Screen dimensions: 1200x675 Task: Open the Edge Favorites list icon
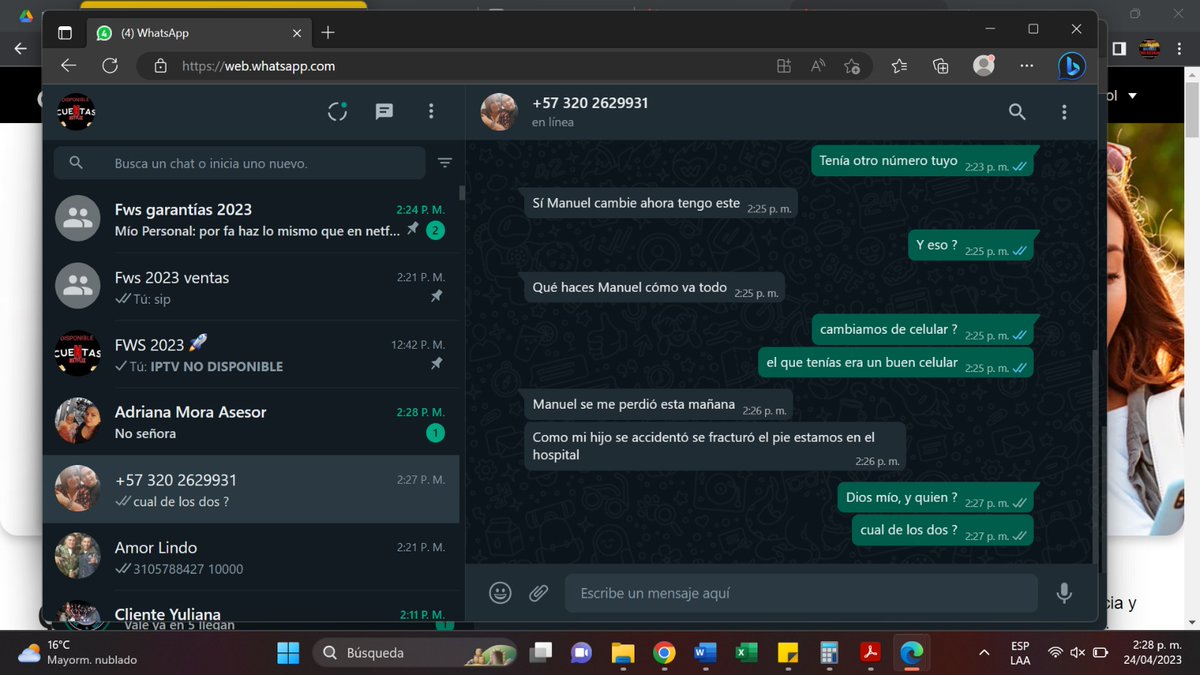899,66
